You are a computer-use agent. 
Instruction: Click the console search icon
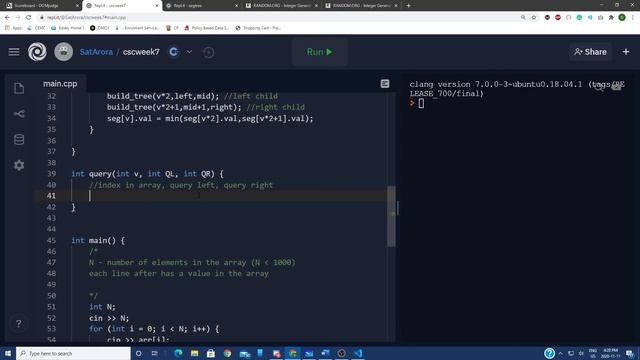click(x=599, y=86)
